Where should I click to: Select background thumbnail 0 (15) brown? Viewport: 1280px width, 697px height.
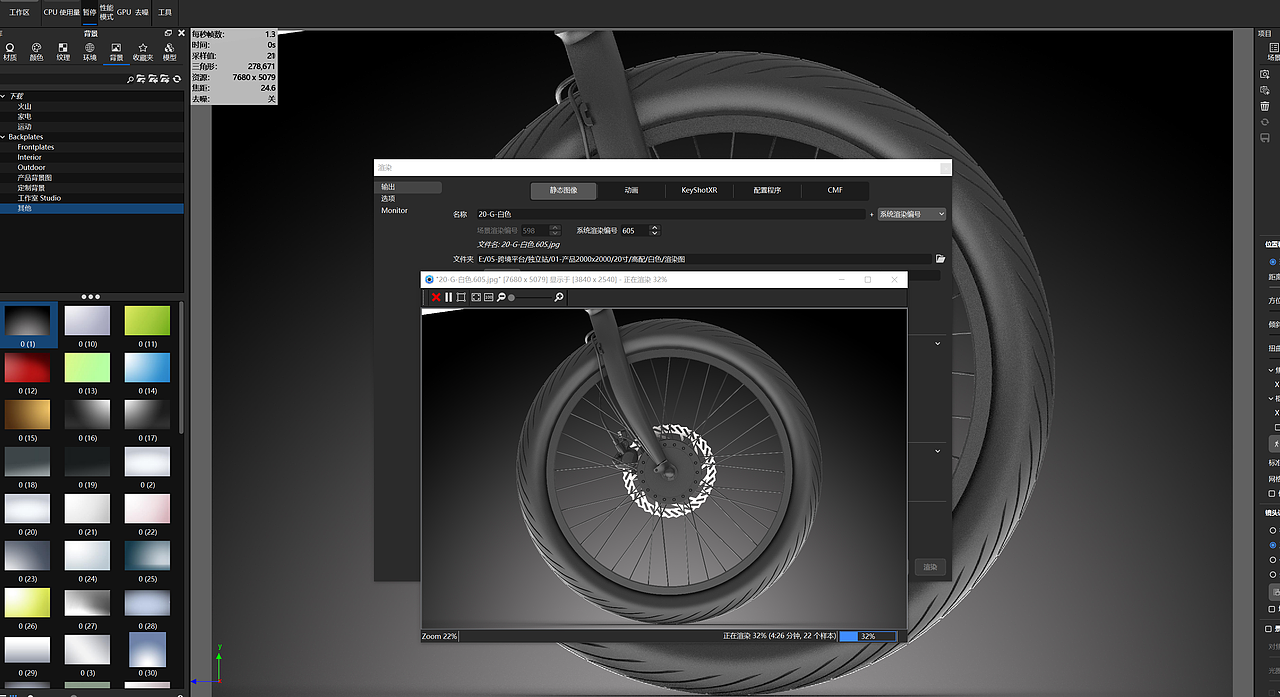tap(27, 414)
